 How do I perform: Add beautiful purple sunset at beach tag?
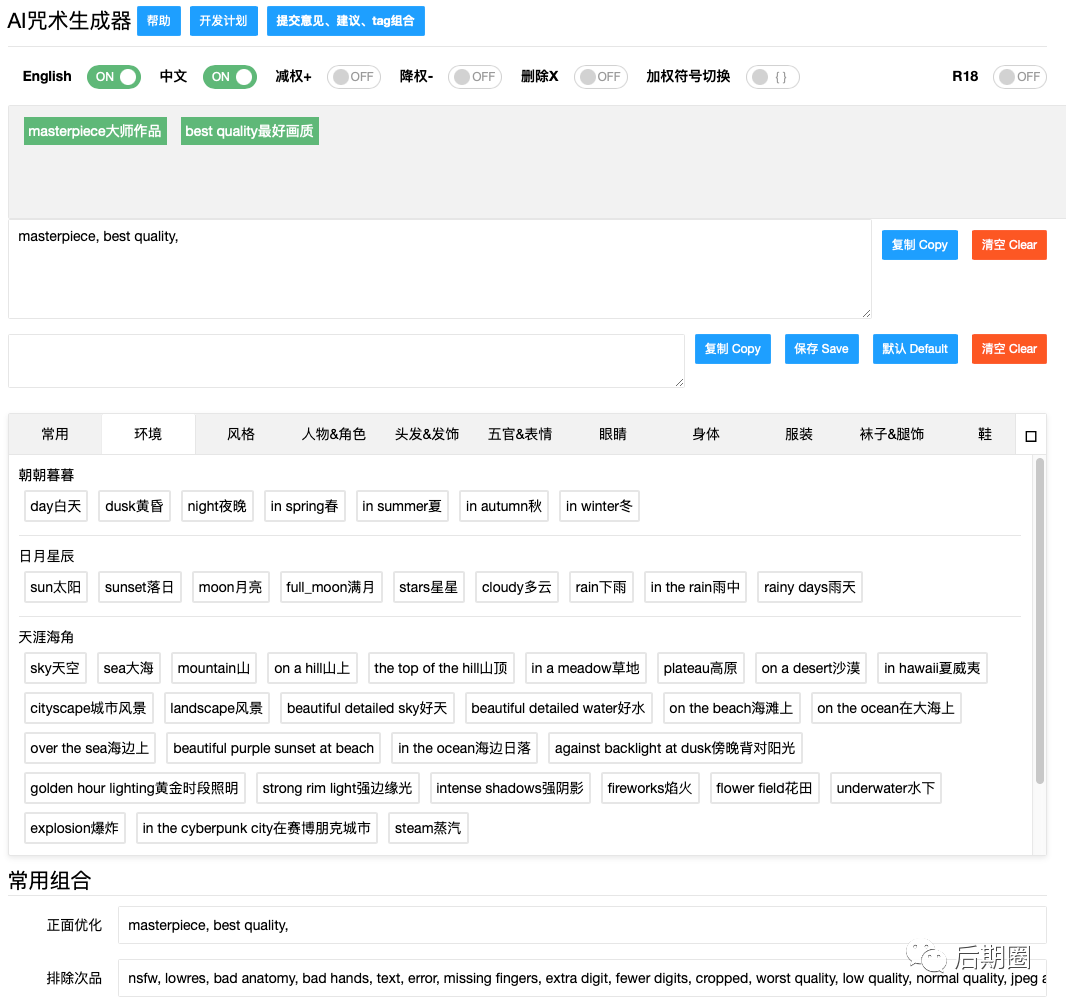click(x=273, y=748)
